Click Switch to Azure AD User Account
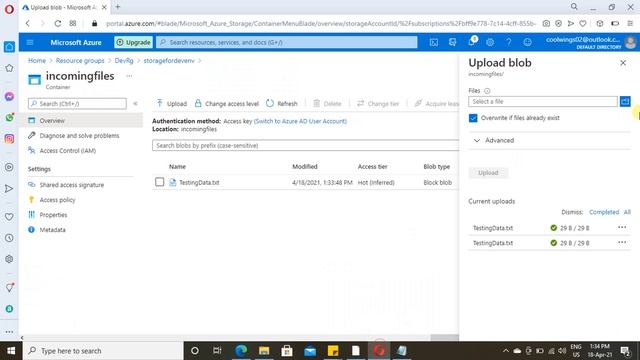Image resolution: width=640 pixels, height=360 pixels. click(x=300, y=121)
